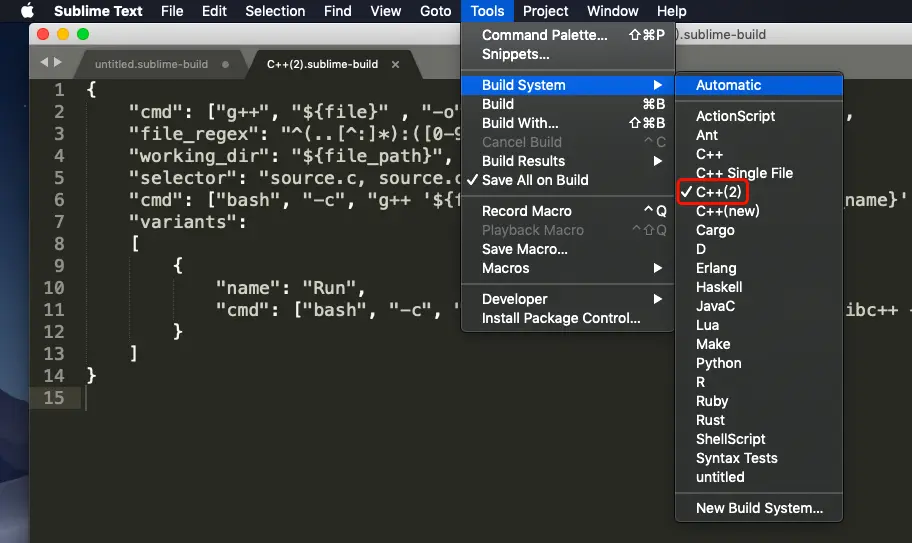This screenshot has height=543, width=912.
Task: Go to previous tab with left arrow
Action: coord(44,62)
